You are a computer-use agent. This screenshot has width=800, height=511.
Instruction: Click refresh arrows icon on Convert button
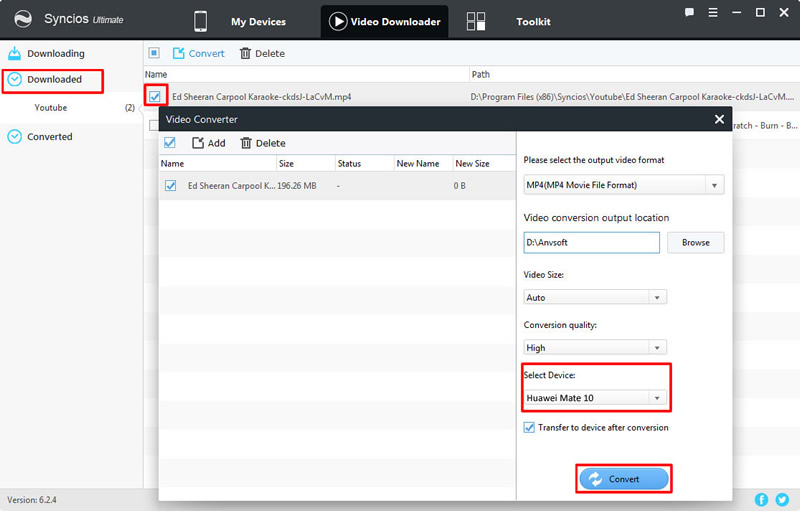(x=595, y=479)
